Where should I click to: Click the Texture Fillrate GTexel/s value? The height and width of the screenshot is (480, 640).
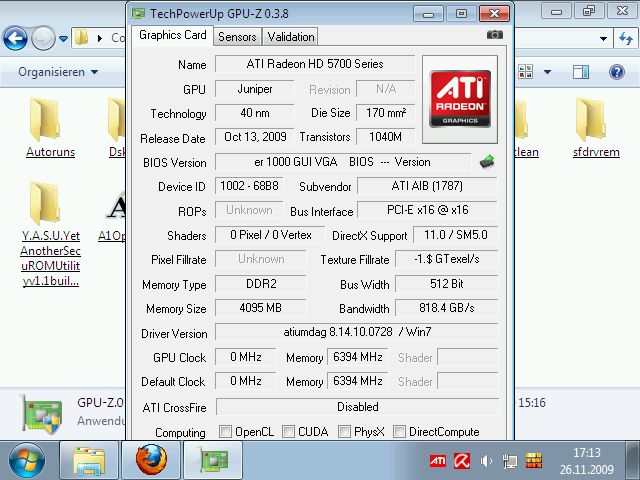click(447, 259)
